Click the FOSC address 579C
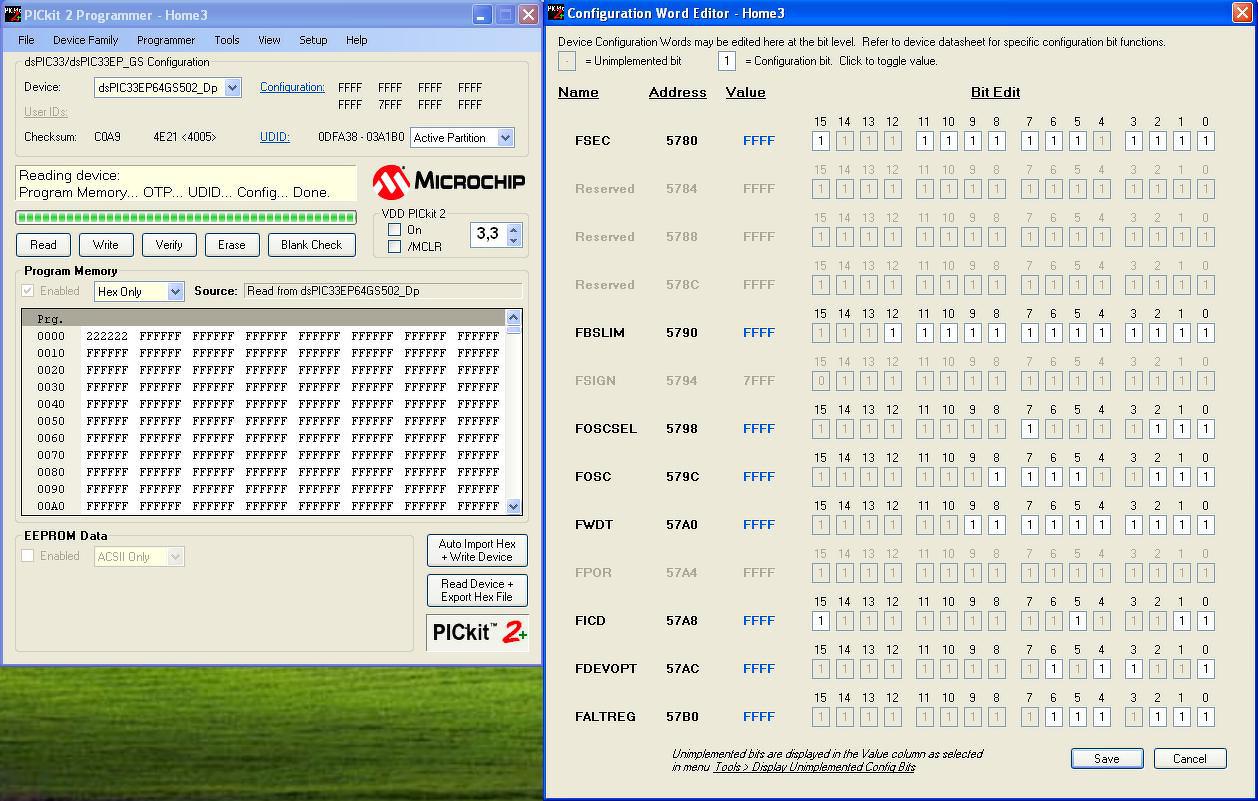 pos(682,477)
